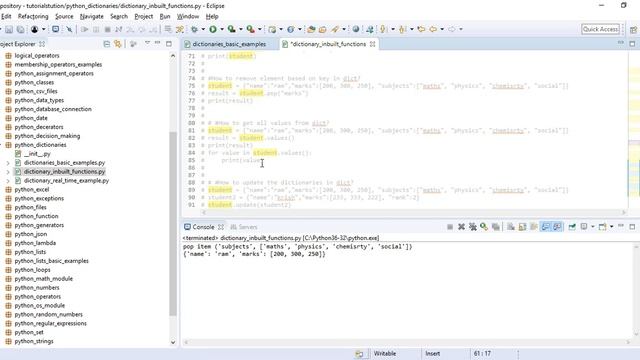Click the Debug bug icon in toolbar
Screen dimensions: 640x360
click(194, 29)
